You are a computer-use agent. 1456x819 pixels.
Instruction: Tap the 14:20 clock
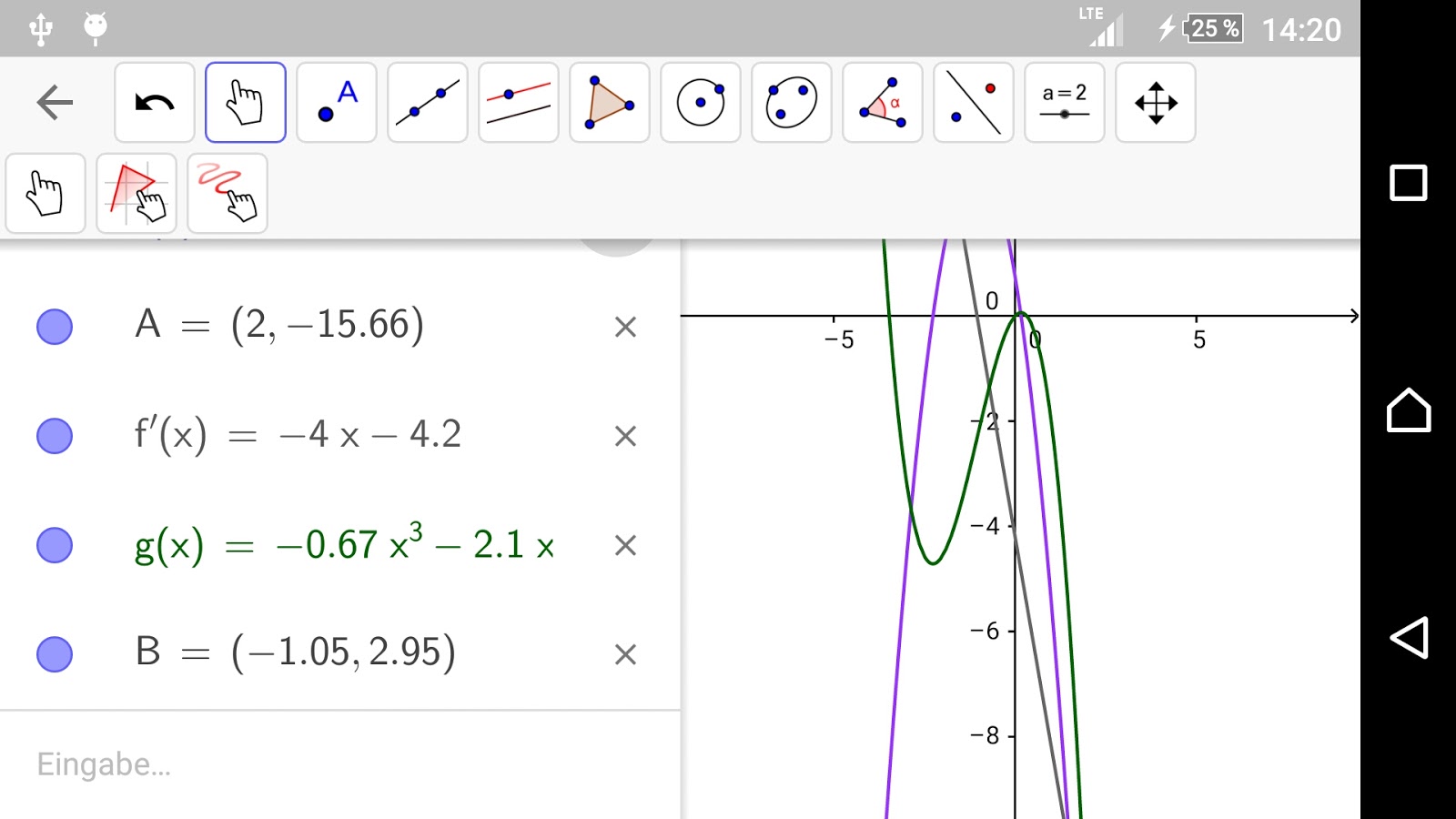(x=1301, y=30)
